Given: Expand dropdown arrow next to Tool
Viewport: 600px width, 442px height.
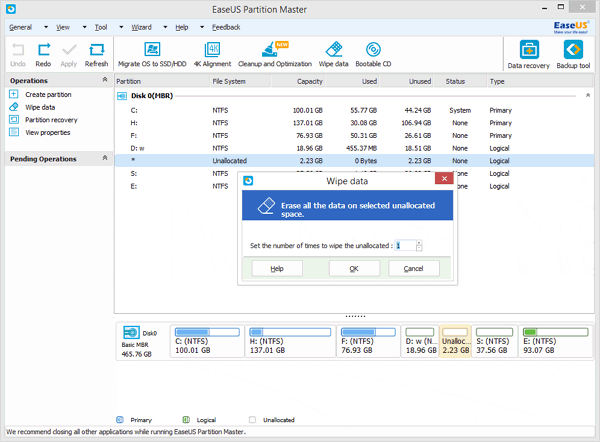Looking at the screenshot, I should pyautogui.click(x=121, y=27).
